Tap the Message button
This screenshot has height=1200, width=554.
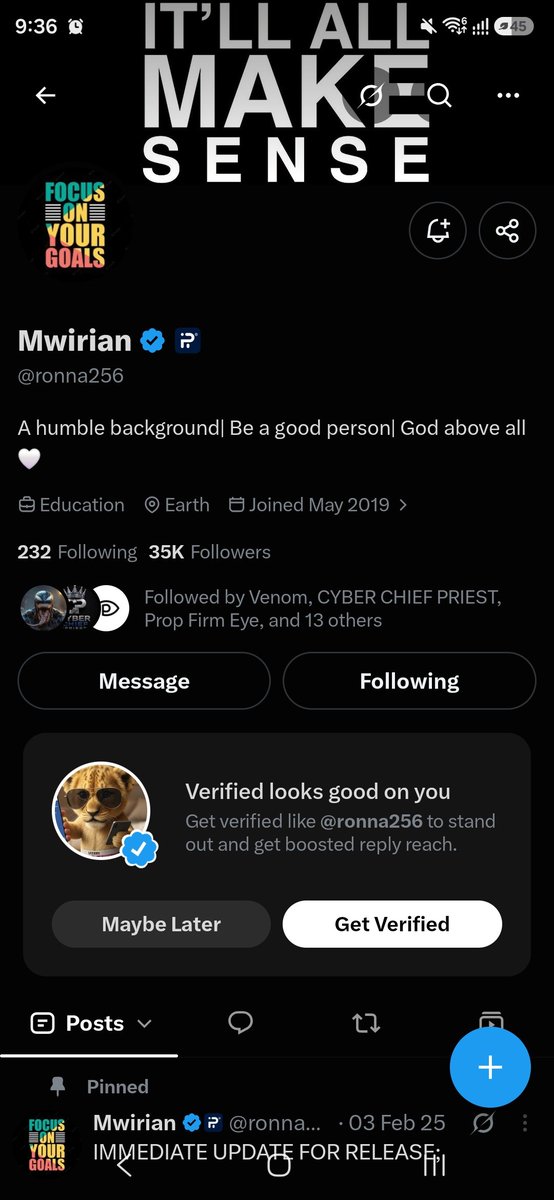pos(144,681)
